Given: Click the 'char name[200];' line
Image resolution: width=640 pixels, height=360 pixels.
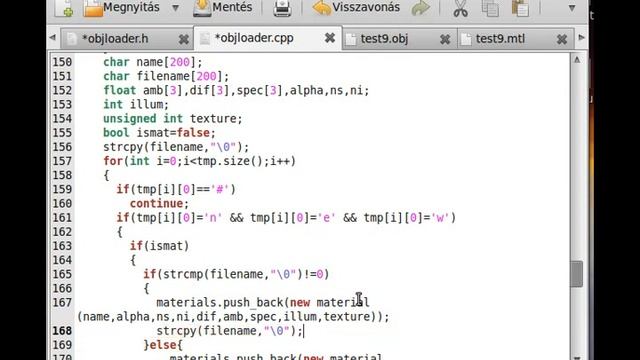Looking at the screenshot, I should pyautogui.click(x=153, y=62).
